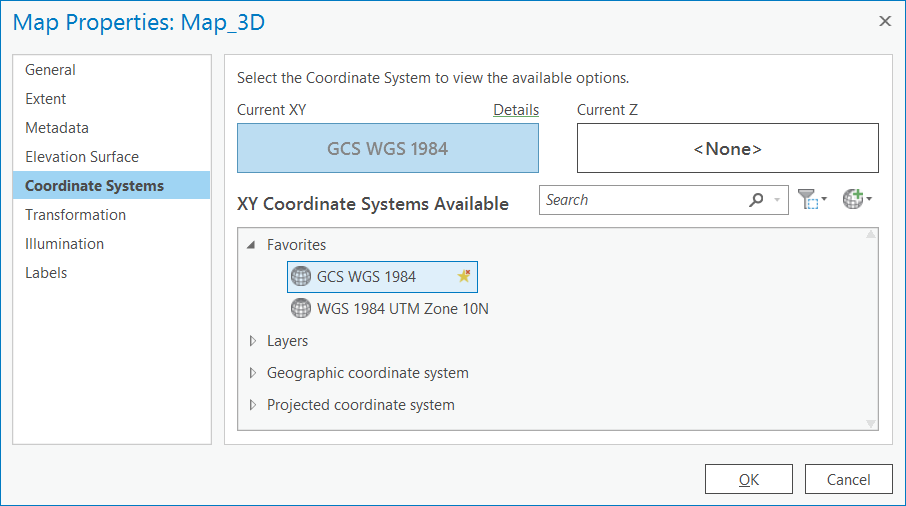This screenshot has height=506, width=906.
Task: Open the Labels tab
Action: [112, 273]
